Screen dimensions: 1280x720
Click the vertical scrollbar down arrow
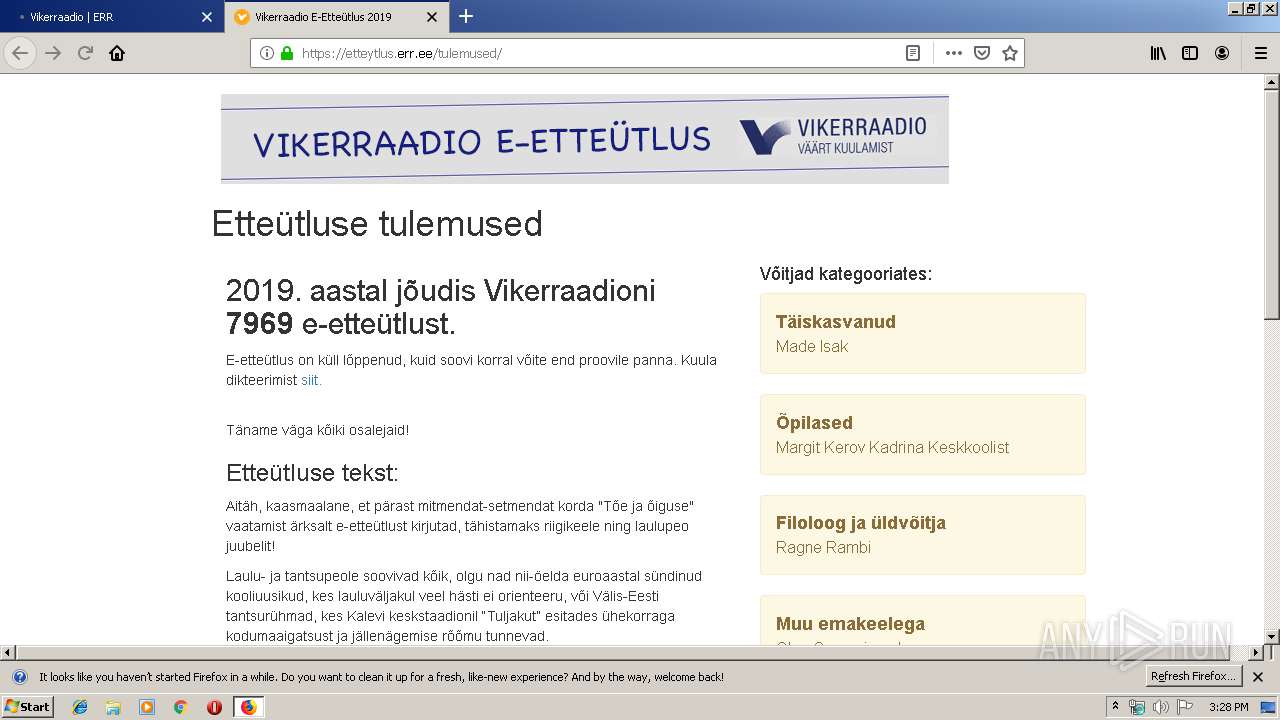click(x=1271, y=637)
